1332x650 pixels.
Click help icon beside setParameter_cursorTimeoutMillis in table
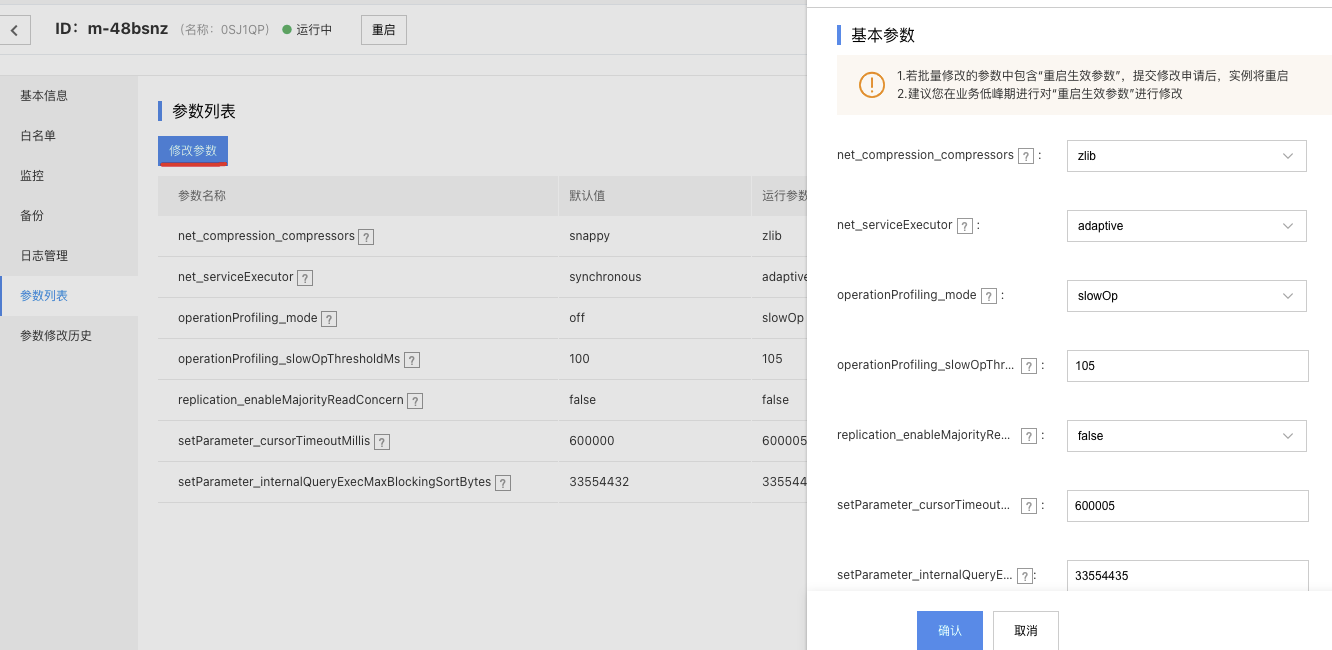[x=381, y=442]
